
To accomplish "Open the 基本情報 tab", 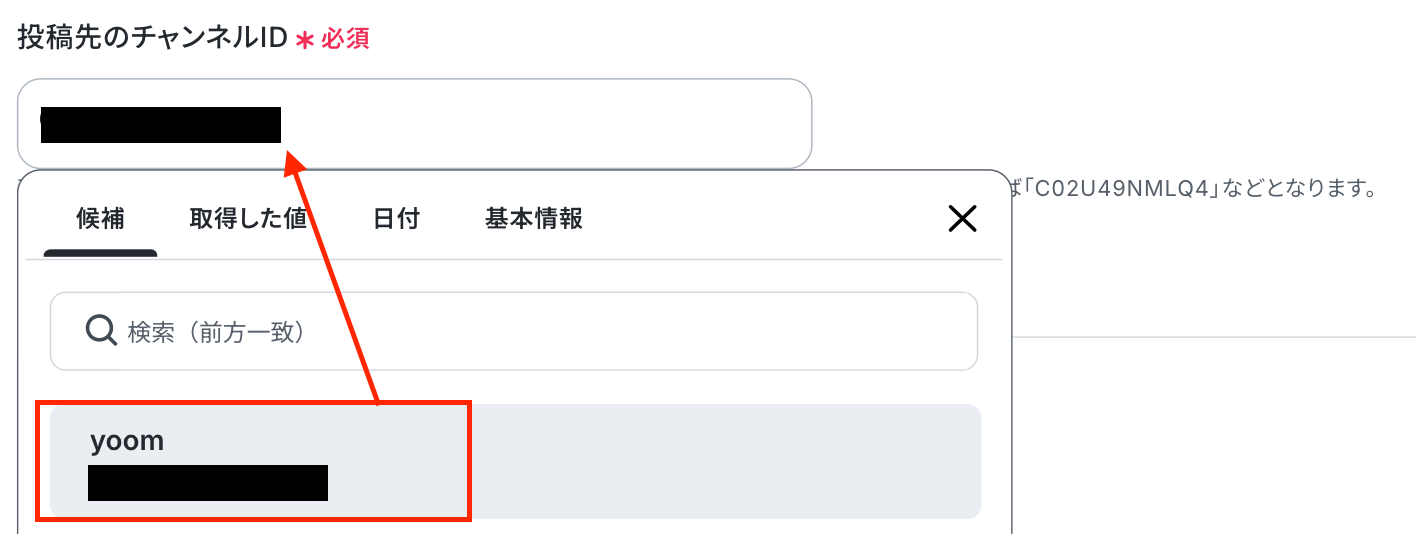I will coord(534,218).
